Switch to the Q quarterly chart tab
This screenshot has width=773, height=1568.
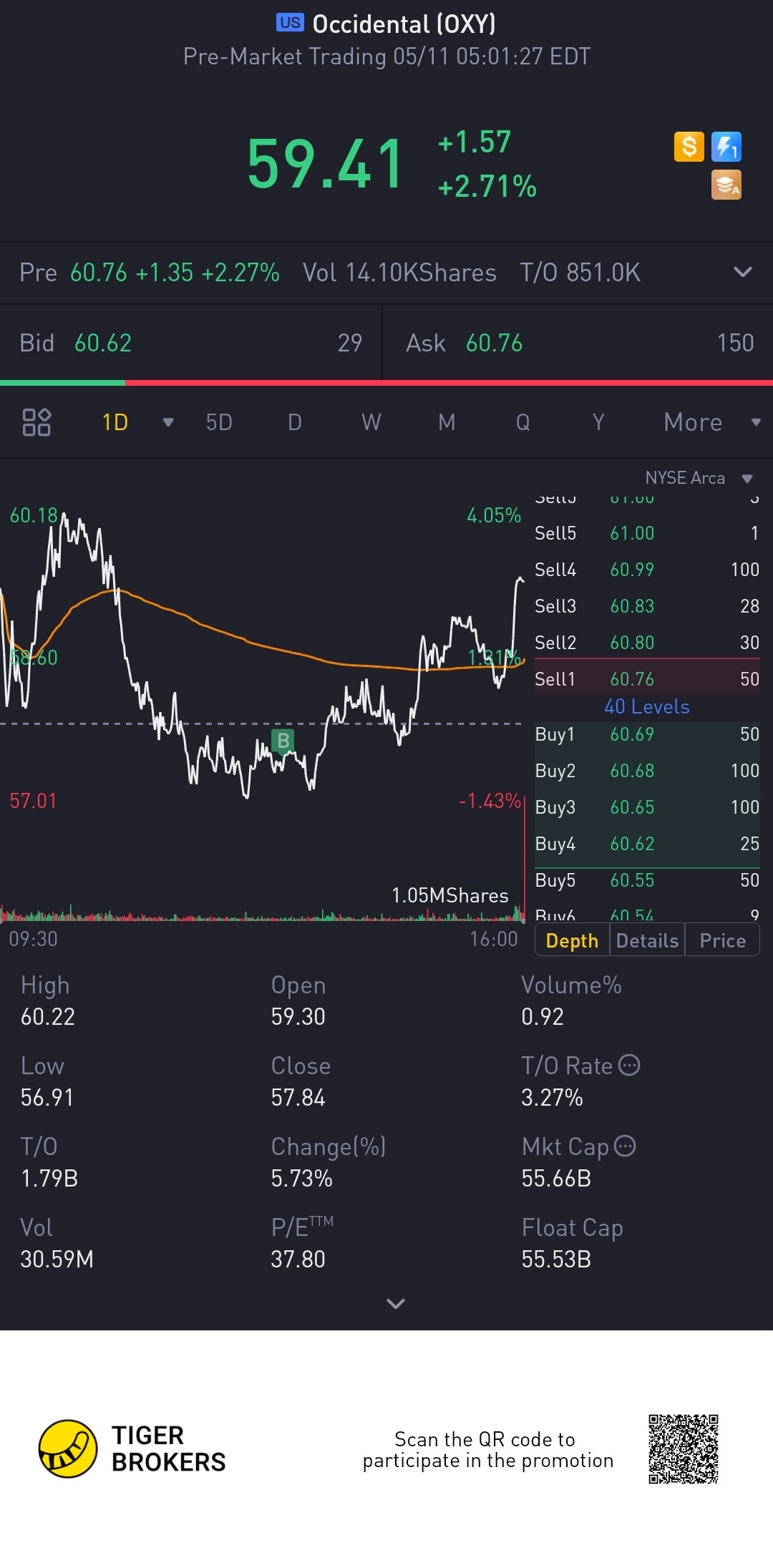pyautogui.click(x=523, y=422)
